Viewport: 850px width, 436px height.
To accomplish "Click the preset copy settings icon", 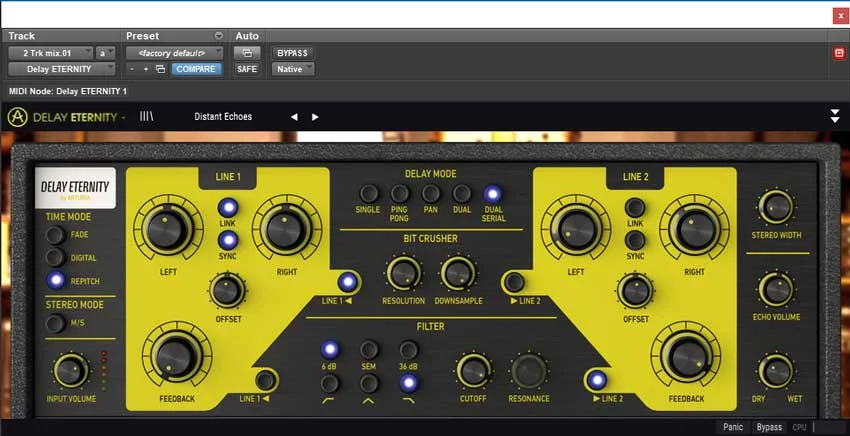I will (x=160, y=69).
